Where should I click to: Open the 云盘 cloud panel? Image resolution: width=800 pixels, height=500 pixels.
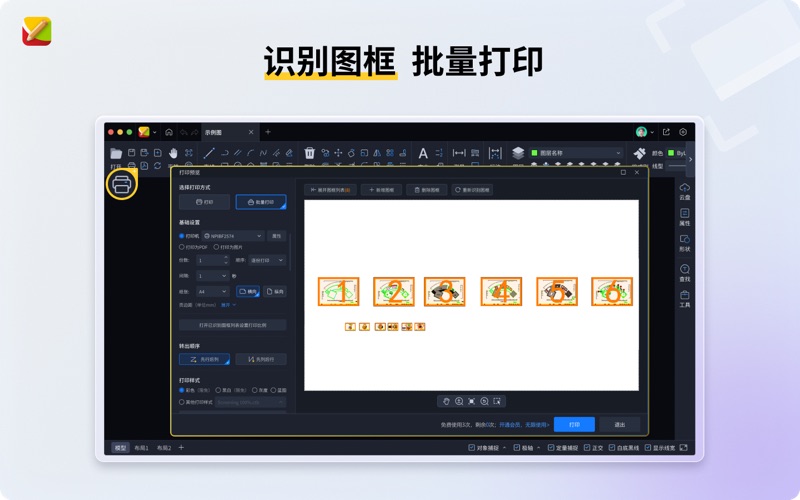[685, 192]
